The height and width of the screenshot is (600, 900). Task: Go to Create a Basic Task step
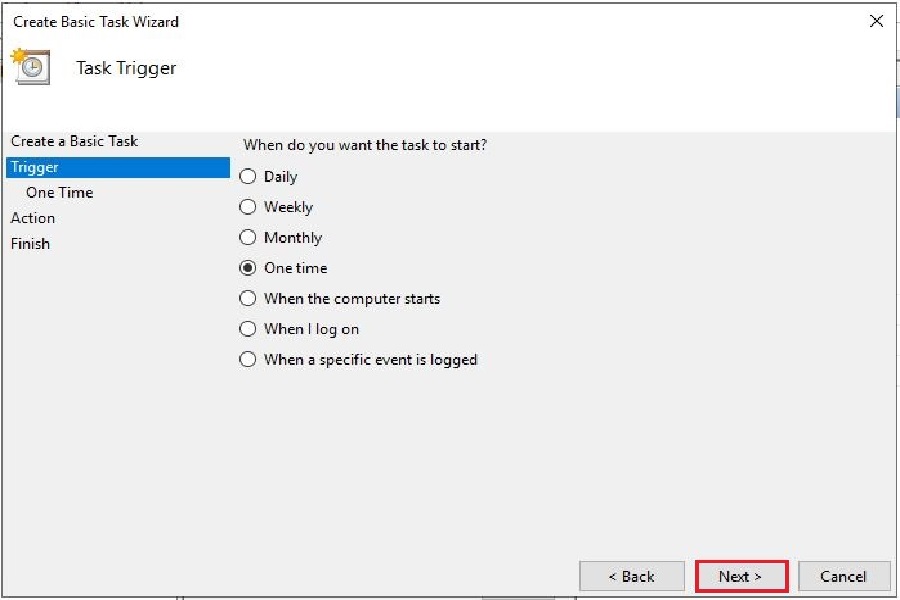74,141
